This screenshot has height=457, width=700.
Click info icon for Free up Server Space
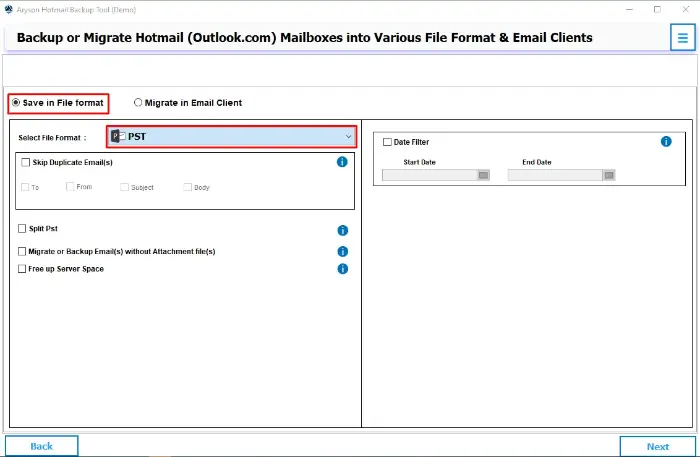(x=342, y=269)
